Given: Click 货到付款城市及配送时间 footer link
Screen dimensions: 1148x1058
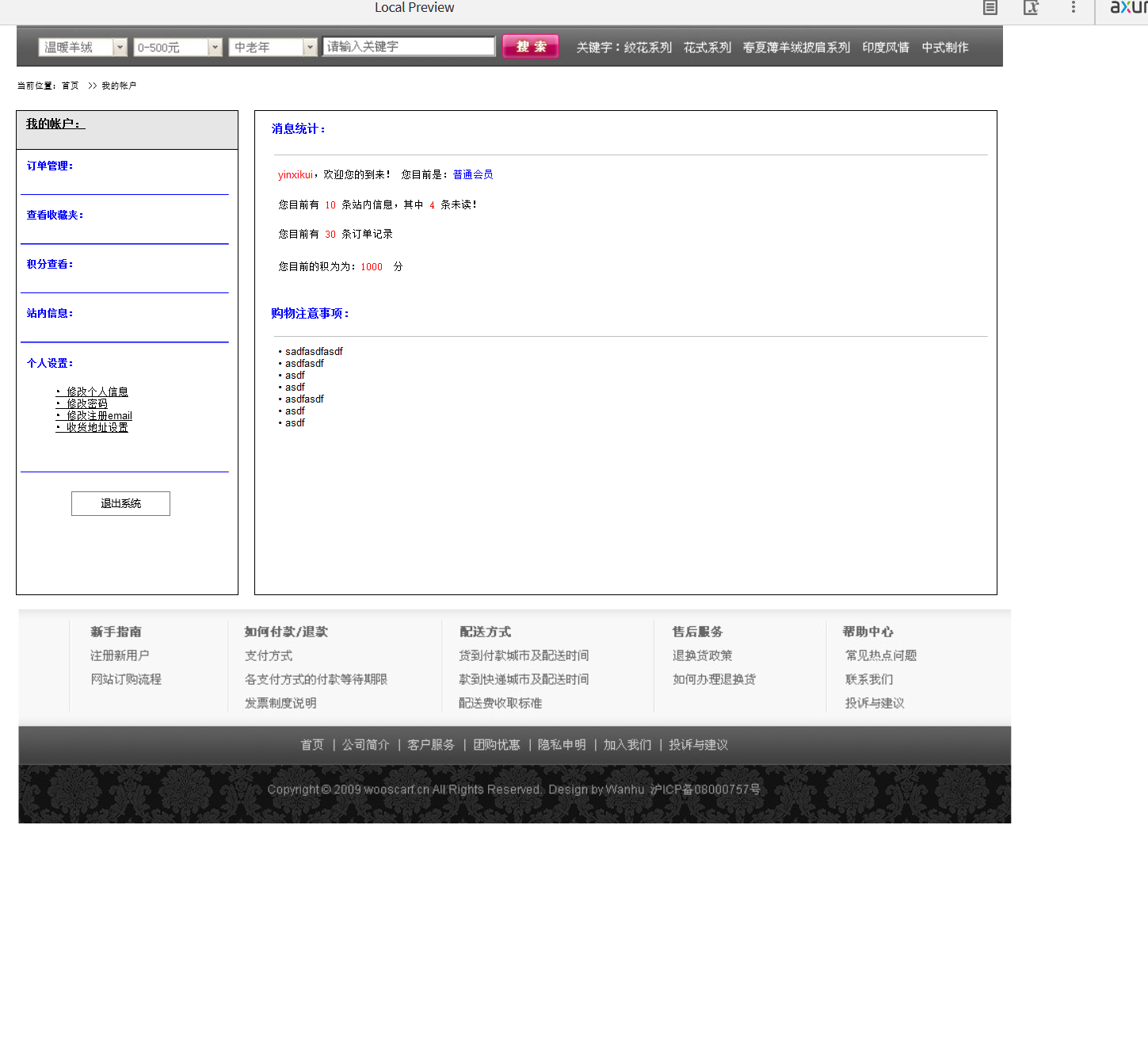Looking at the screenshot, I should 524,655.
